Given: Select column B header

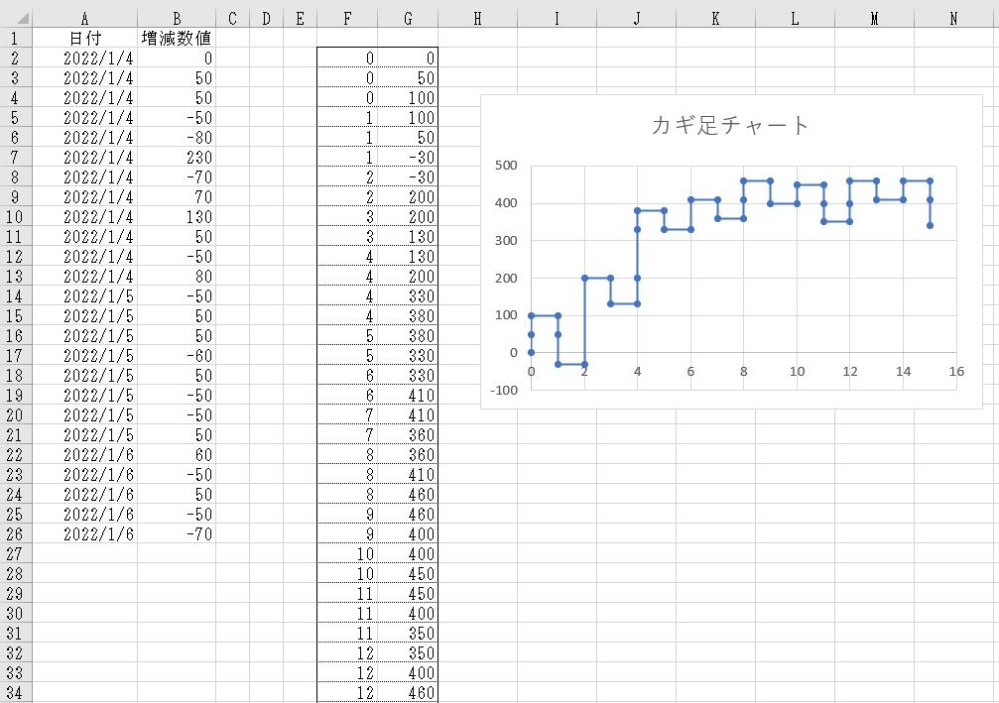Looking at the screenshot, I should pos(176,18).
